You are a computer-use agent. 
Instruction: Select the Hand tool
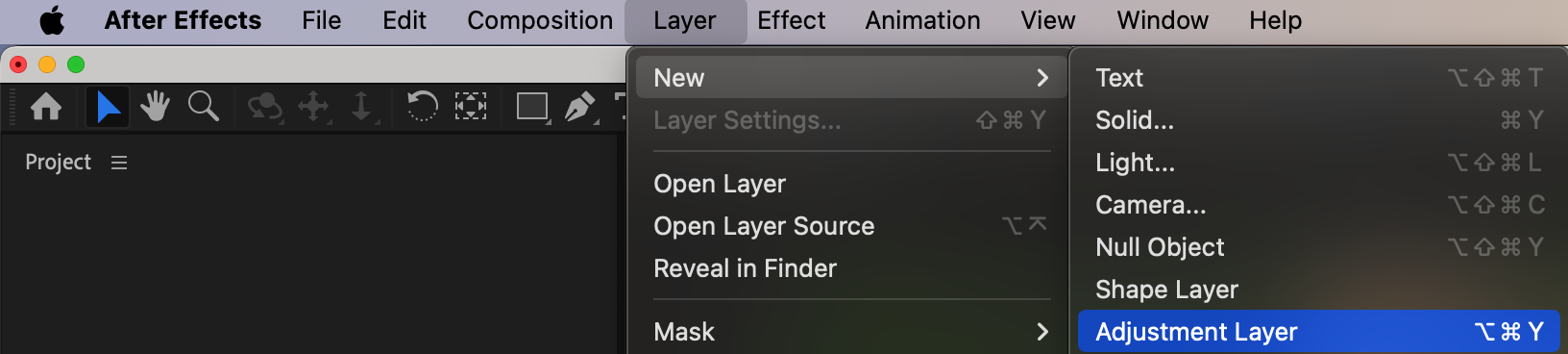[x=155, y=107]
